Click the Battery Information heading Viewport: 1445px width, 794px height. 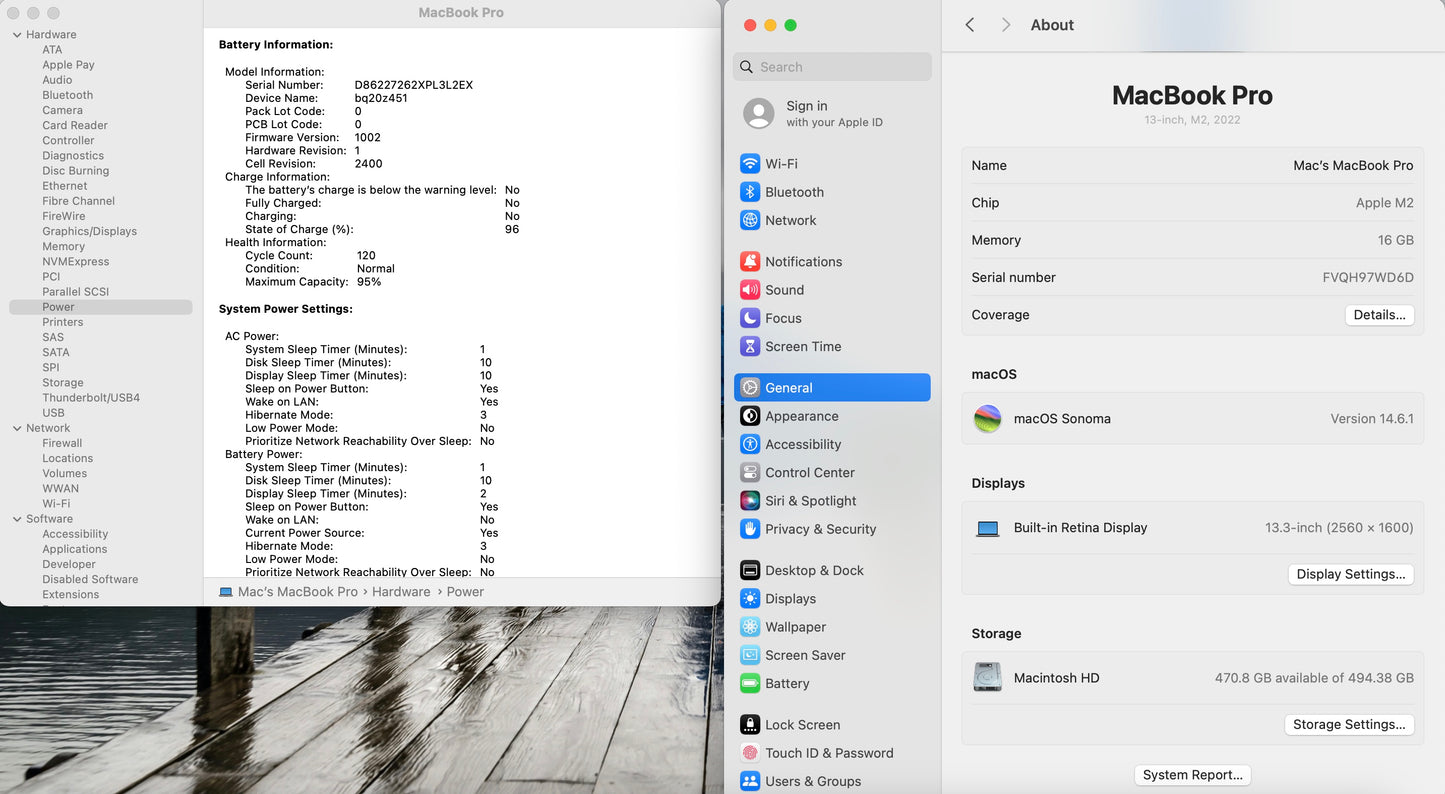pos(276,45)
